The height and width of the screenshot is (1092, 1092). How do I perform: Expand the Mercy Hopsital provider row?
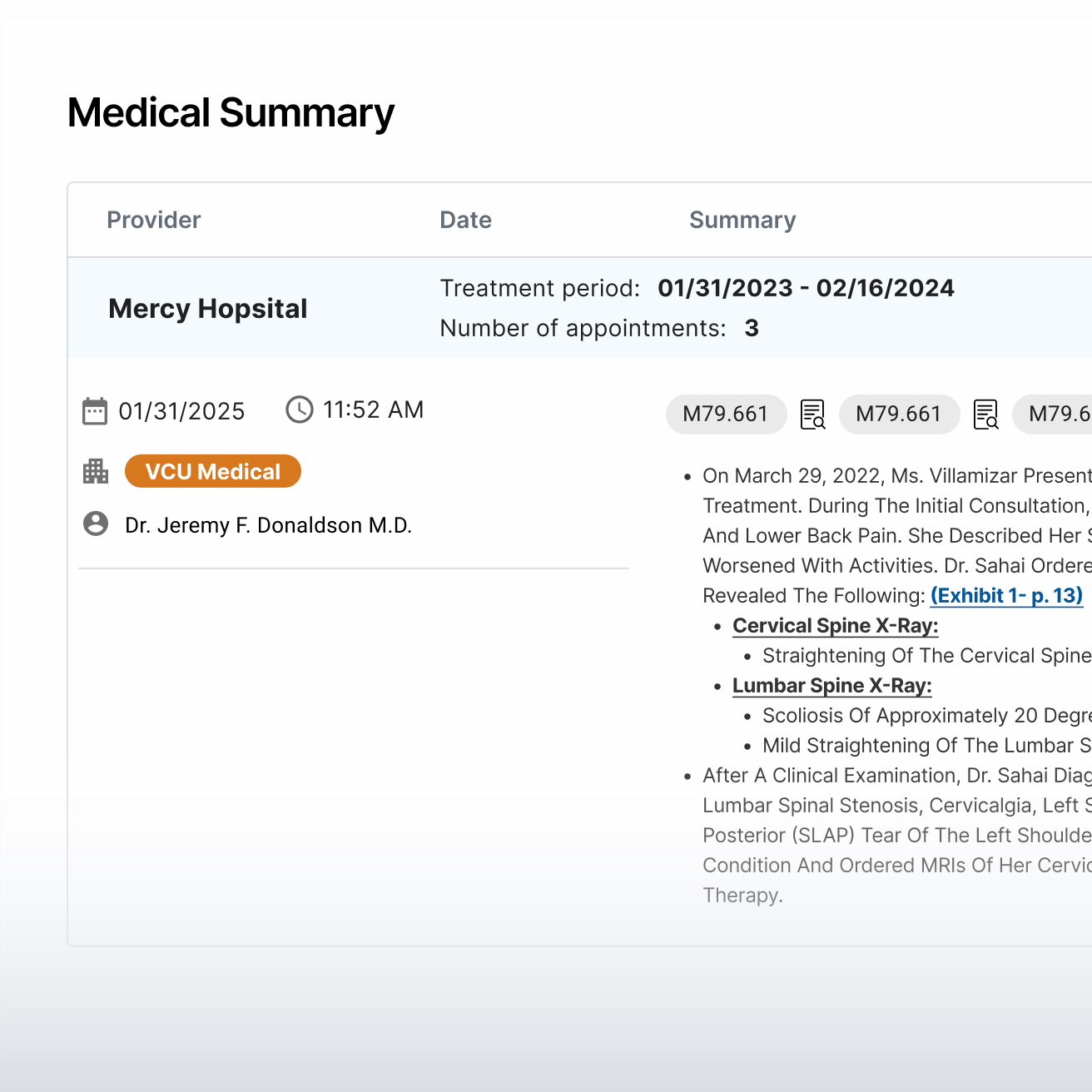(208, 309)
